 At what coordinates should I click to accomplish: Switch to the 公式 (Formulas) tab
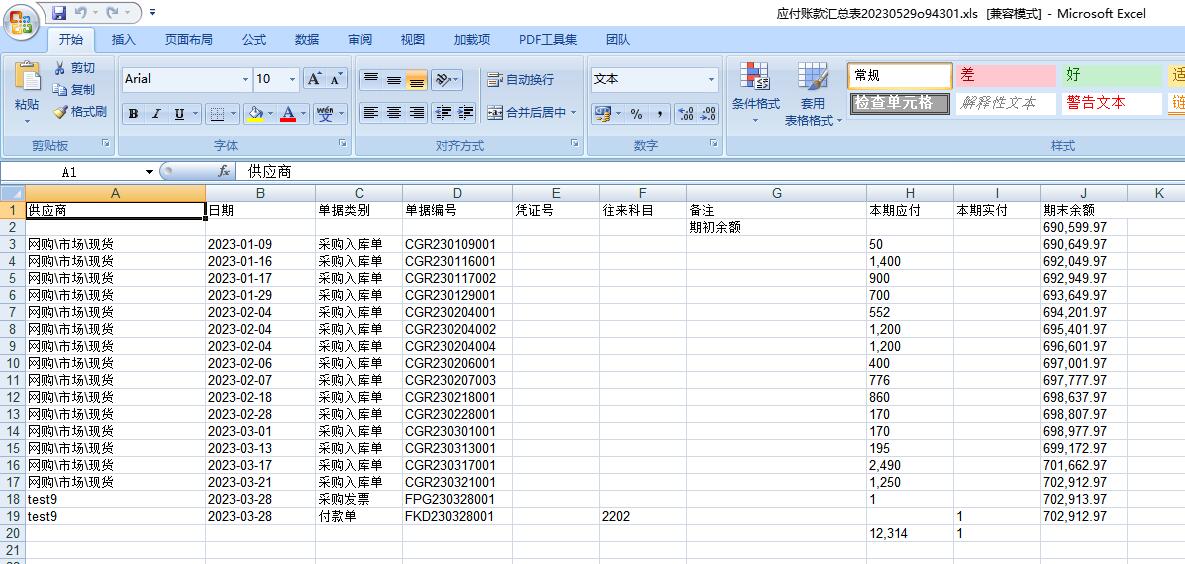[254, 40]
